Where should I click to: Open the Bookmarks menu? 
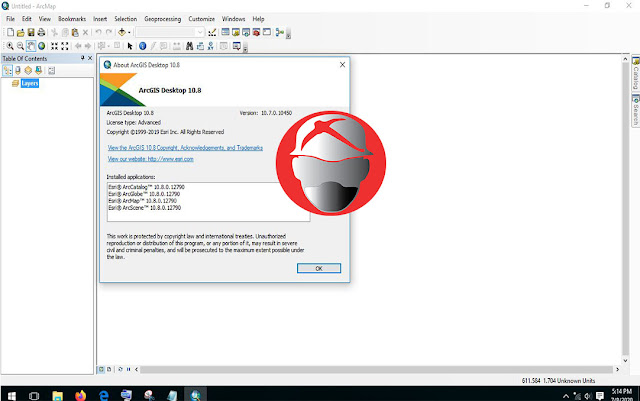pyautogui.click(x=72, y=19)
